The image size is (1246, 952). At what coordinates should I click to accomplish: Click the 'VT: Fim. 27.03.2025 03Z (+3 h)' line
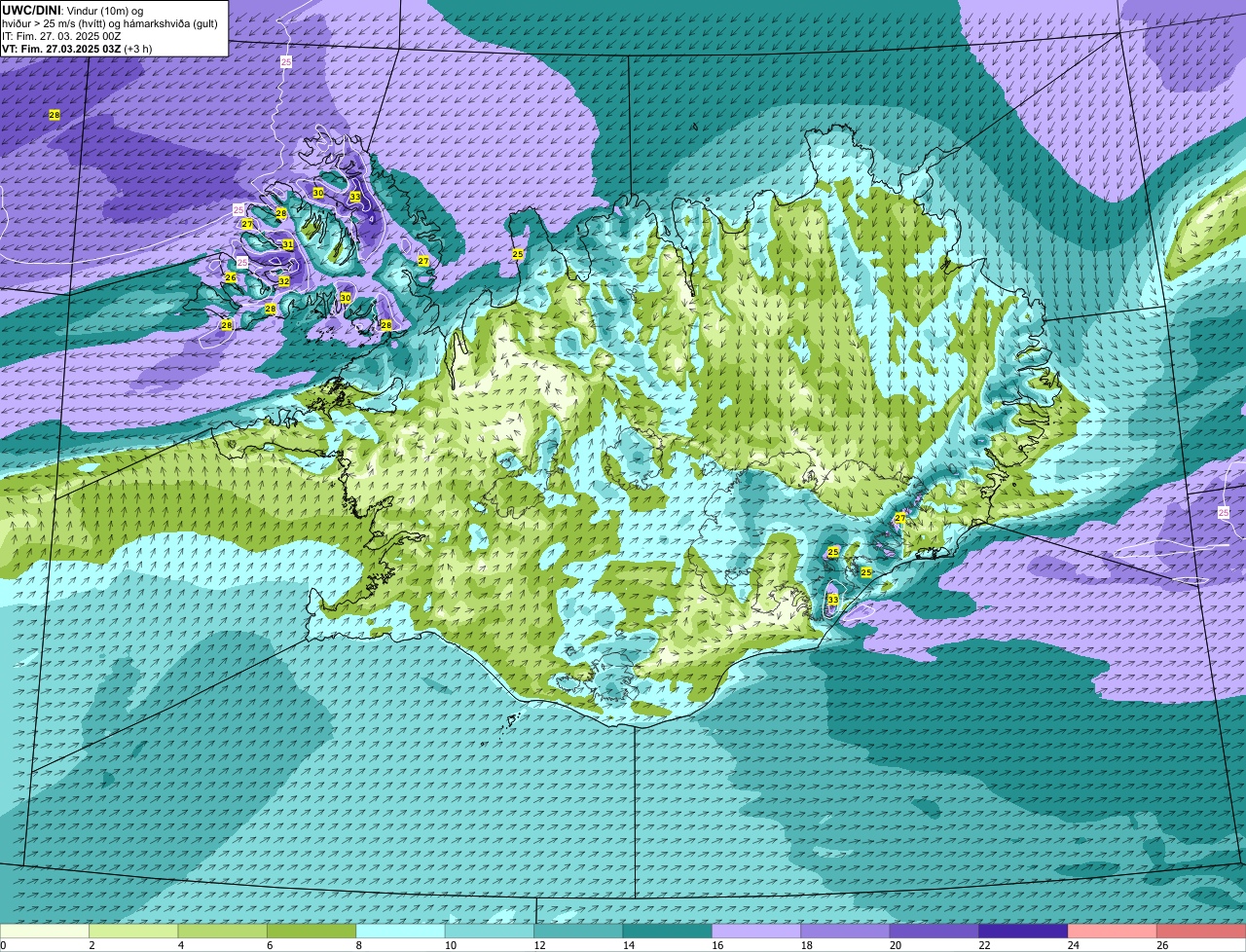(77, 49)
